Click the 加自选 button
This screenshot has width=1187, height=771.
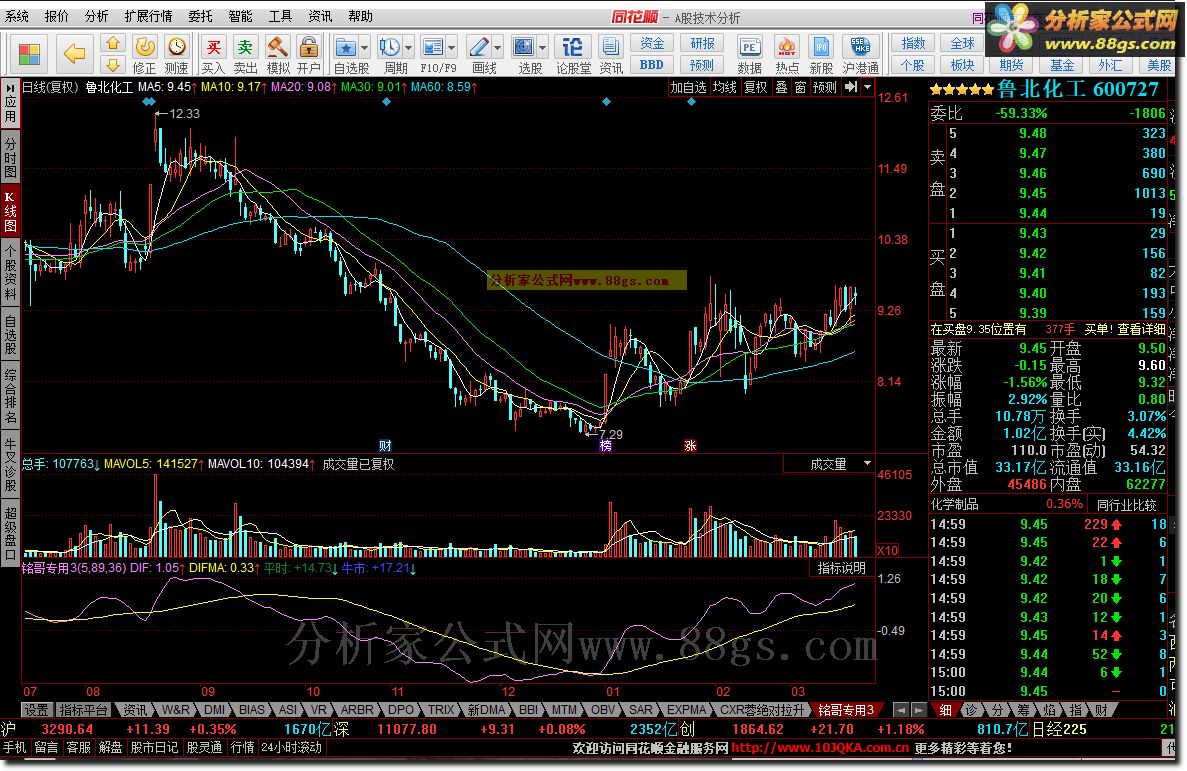(688, 87)
